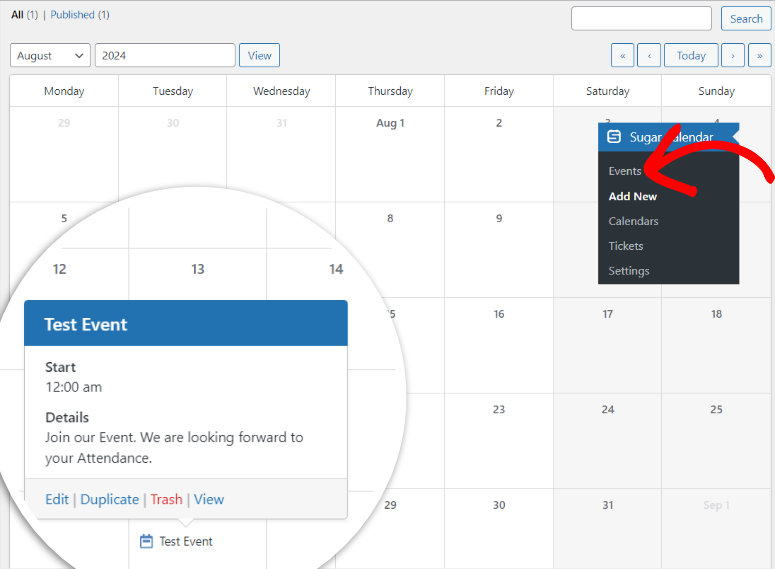Select day 12 in the magnified area

[59, 269]
